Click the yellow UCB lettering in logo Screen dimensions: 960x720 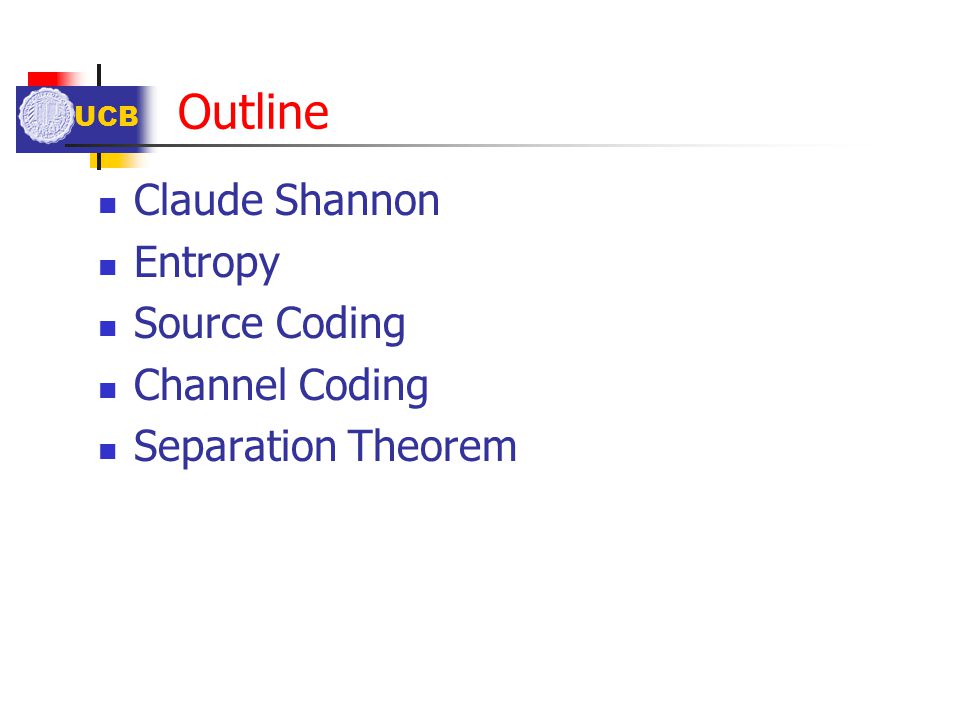coord(107,116)
